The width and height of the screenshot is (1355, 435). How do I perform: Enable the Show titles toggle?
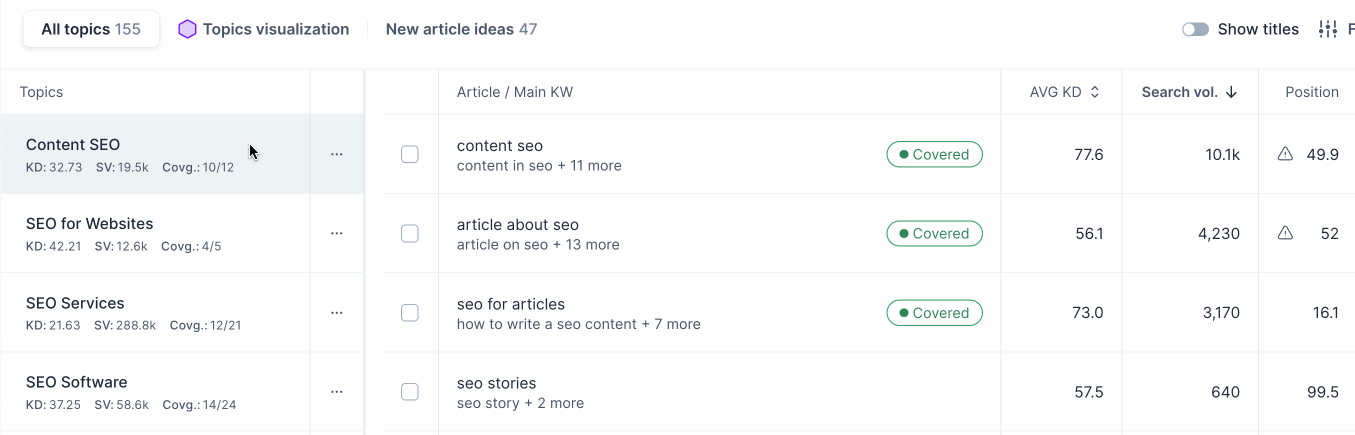click(x=1195, y=29)
